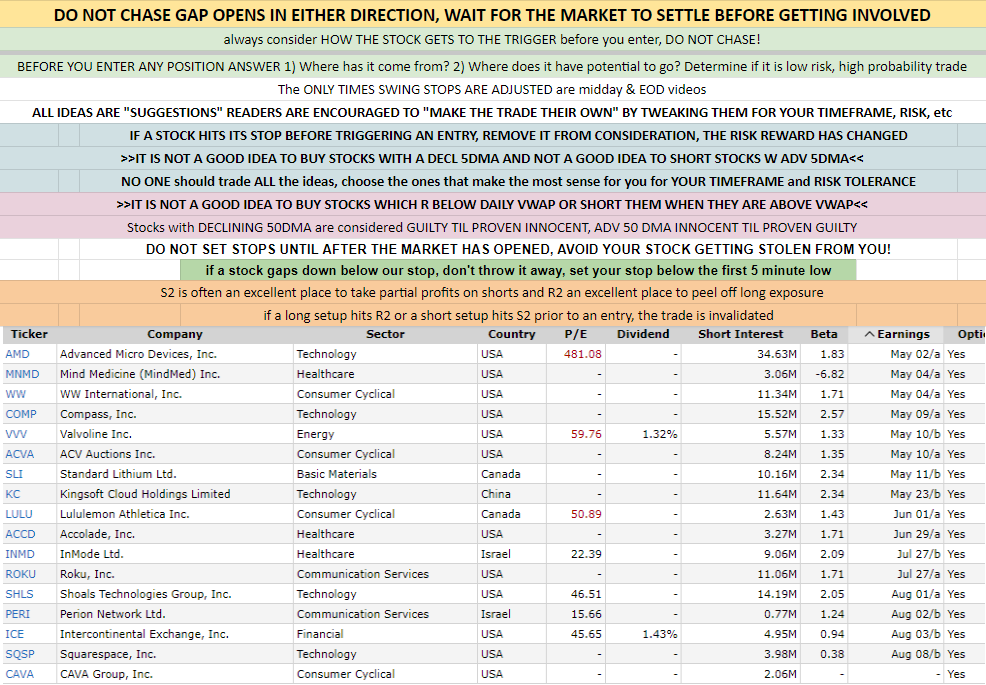Viewport: 986px width, 685px height.
Task: Click the 'DO NOT CHASE GAP OPENS' banner
Action: [493, 14]
